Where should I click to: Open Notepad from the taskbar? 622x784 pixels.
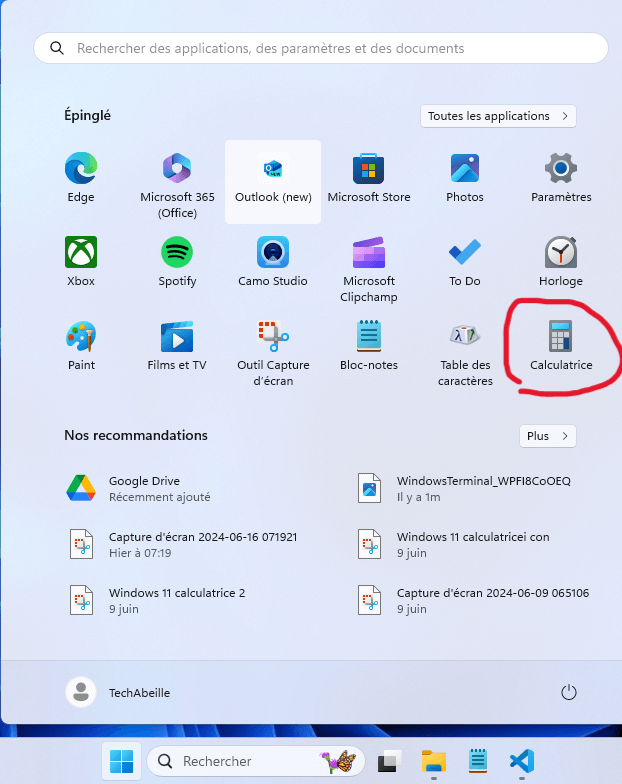pyautogui.click(x=478, y=761)
